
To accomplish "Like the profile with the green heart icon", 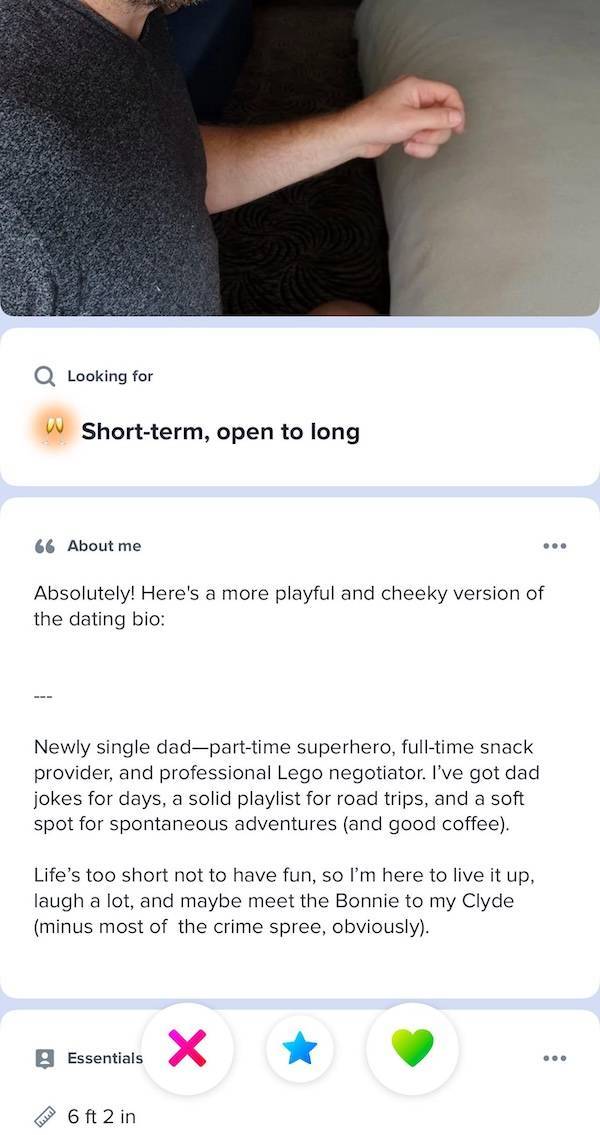I will coord(413,1048).
